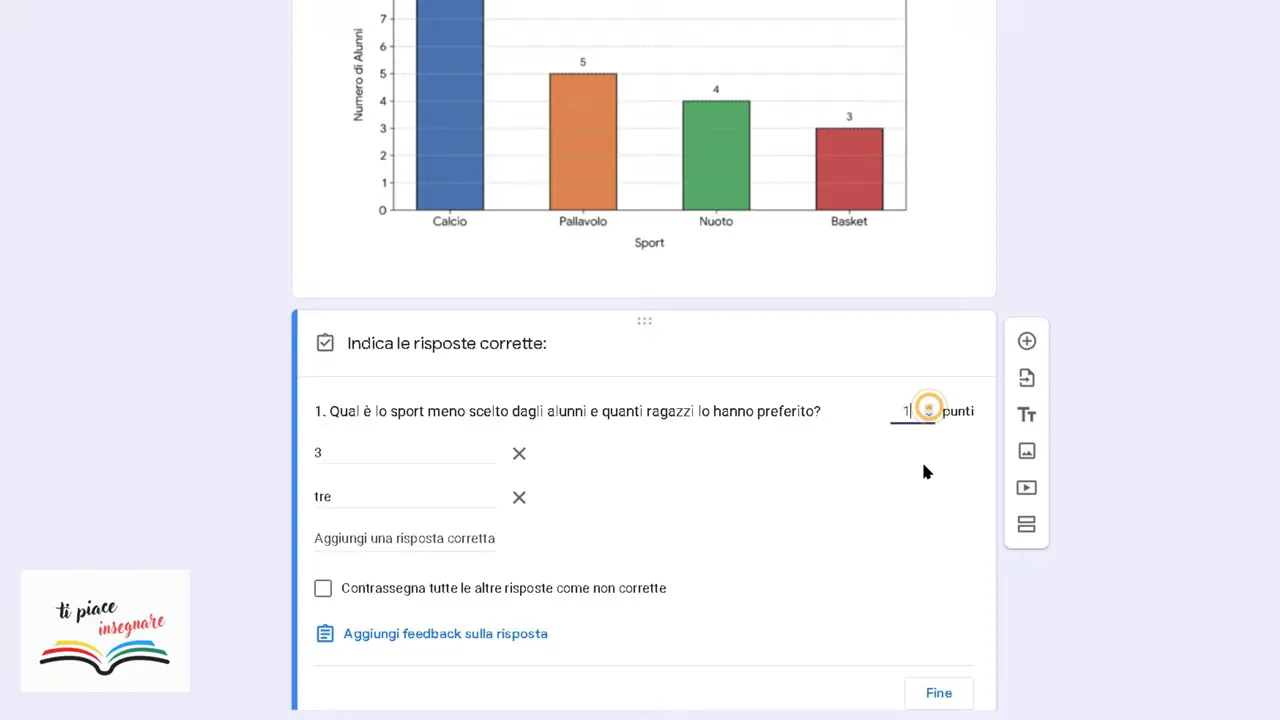Screen dimensions: 1280x720
Task: Click the answer key checklist icon
Action: (x=325, y=343)
